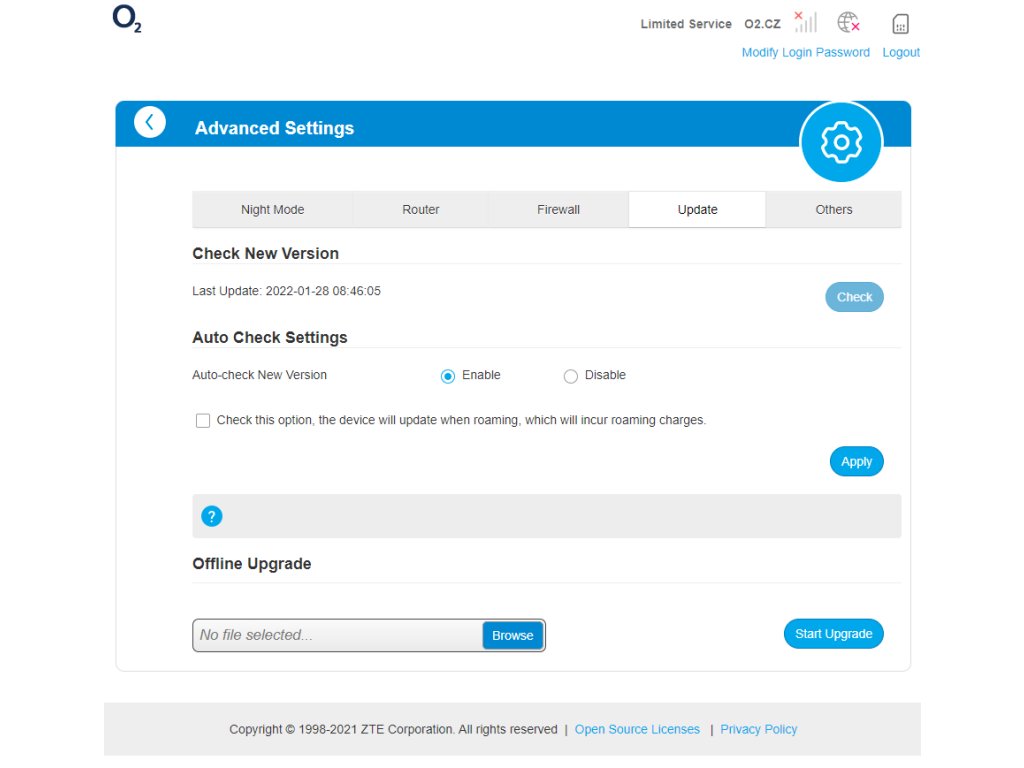Click the O2 logo

tap(127, 21)
